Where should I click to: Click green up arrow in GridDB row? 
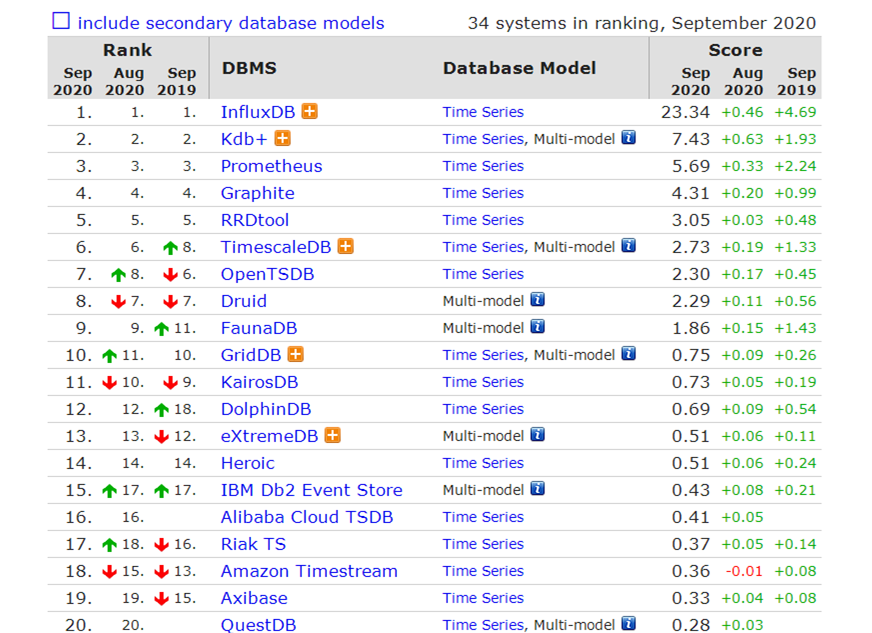click(110, 356)
